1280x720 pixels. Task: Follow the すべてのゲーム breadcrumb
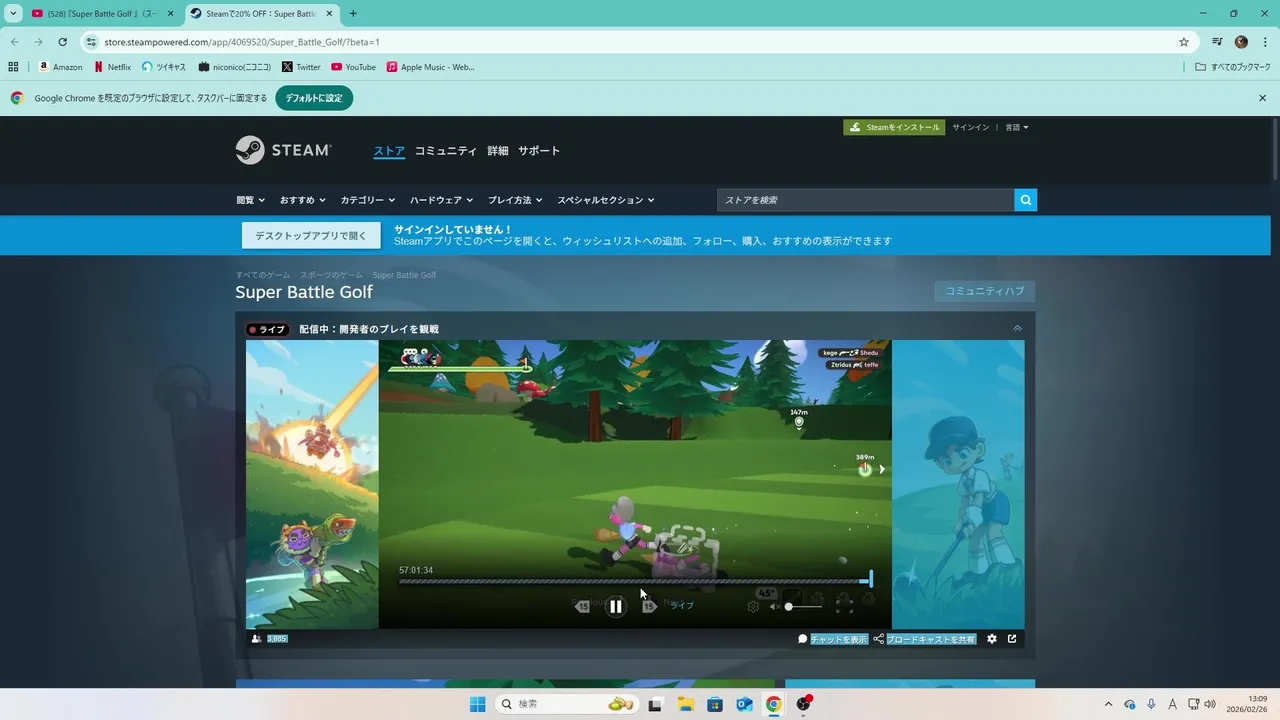coord(263,275)
